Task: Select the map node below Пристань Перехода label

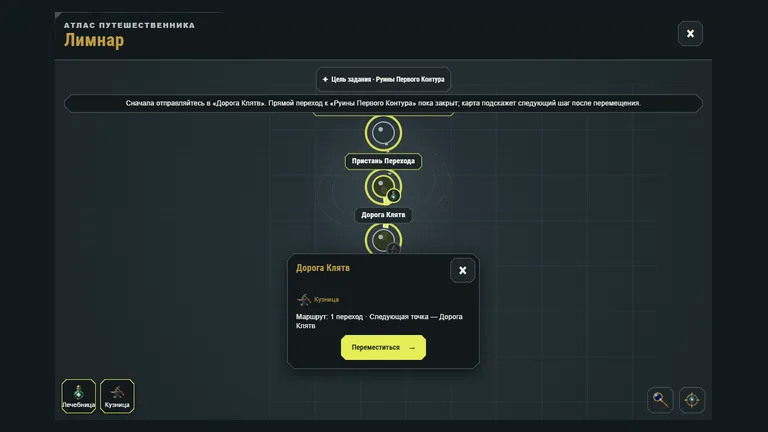Action: click(x=383, y=187)
